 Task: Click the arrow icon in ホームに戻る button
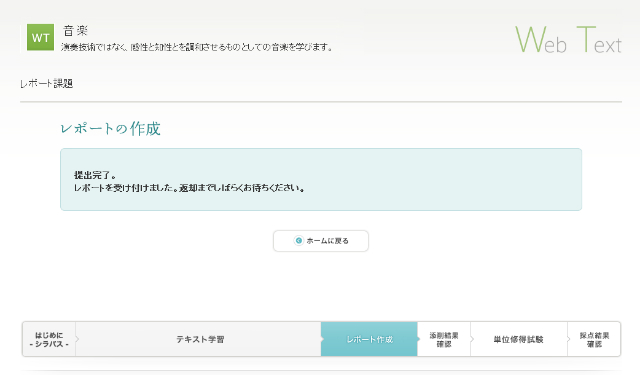click(x=299, y=240)
